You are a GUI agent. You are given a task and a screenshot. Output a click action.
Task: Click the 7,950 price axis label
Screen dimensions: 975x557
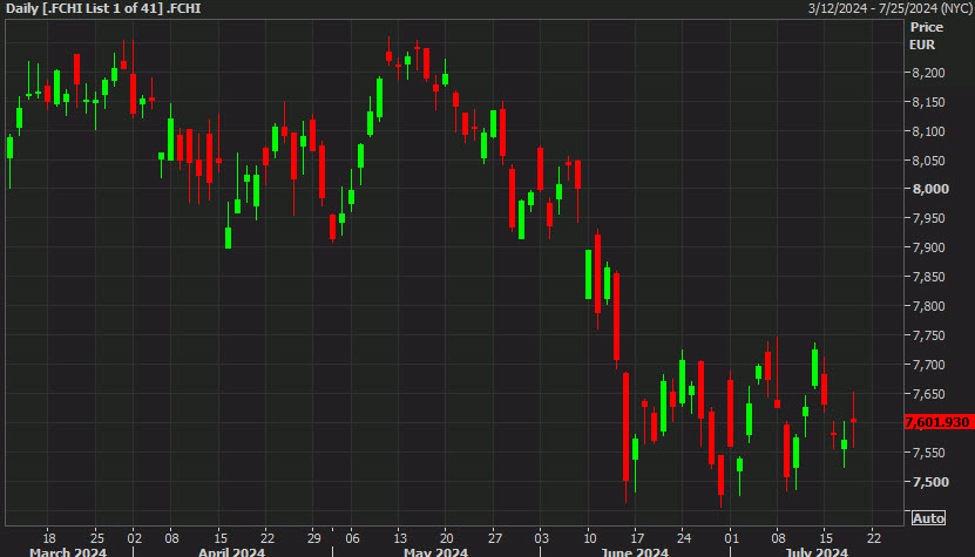pyautogui.click(x=928, y=218)
